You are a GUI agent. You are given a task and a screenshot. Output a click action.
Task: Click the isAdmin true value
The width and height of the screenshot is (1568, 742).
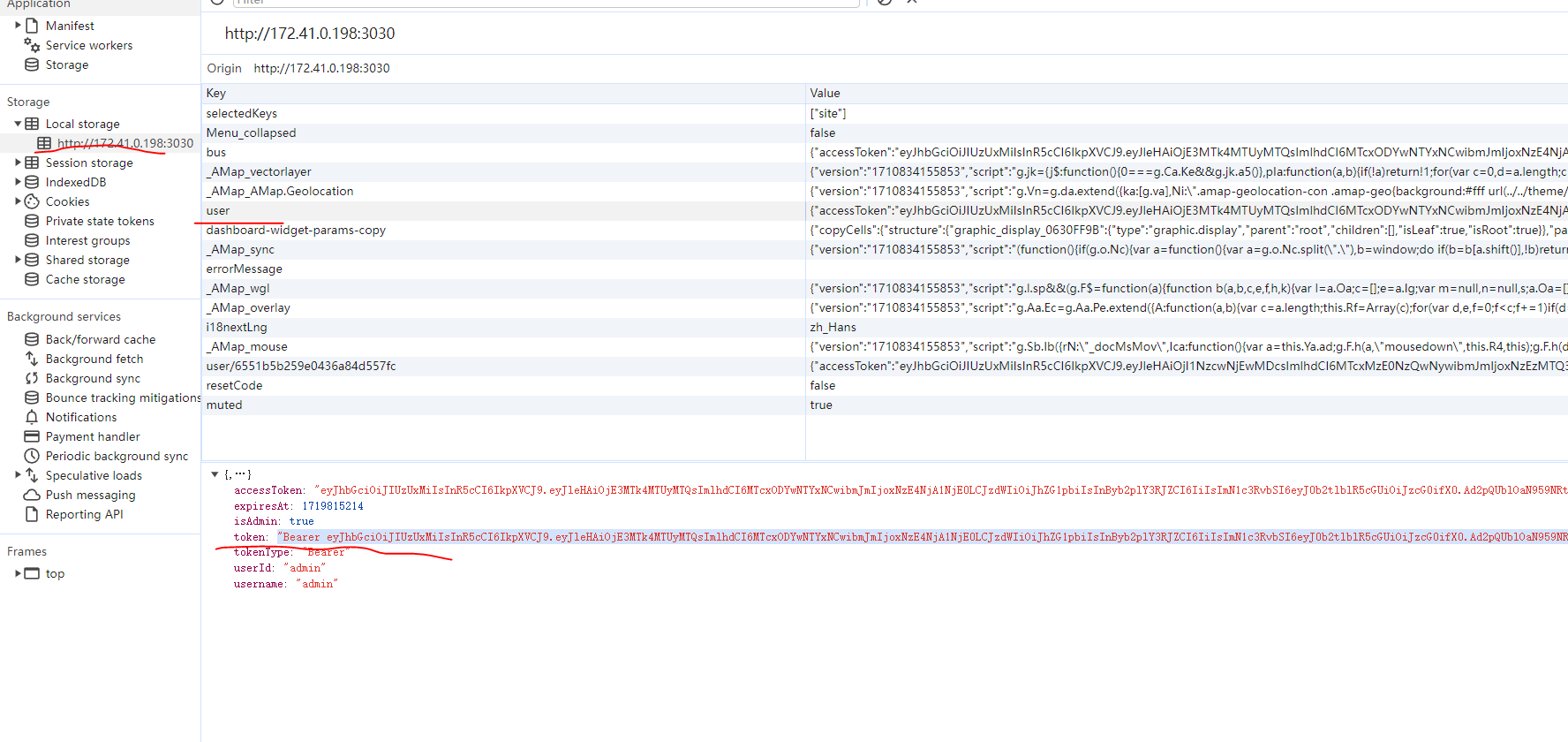point(302,521)
